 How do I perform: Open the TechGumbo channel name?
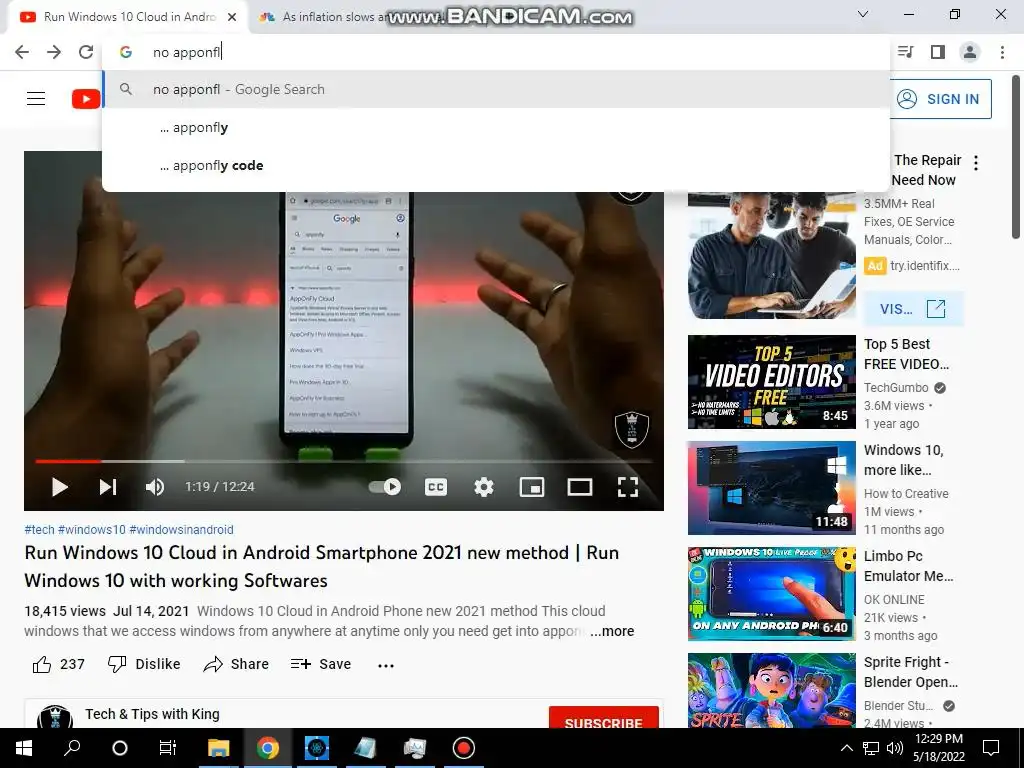(896, 387)
